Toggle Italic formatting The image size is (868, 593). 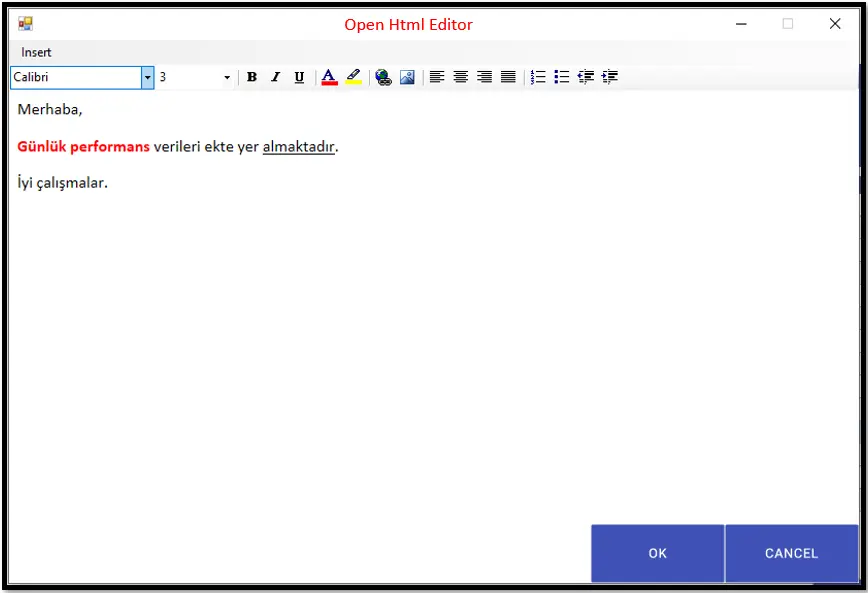pos(275,77)
